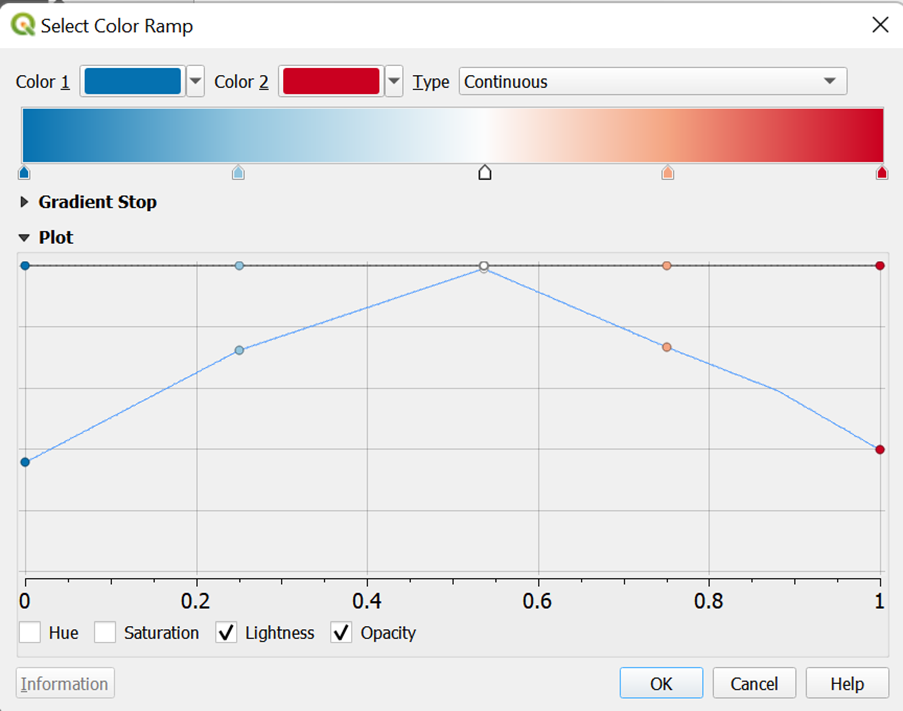This screenshot has width=903, height=711.
Task: Uncheck the Lightness checkbox
Action: tap(227, 633)
